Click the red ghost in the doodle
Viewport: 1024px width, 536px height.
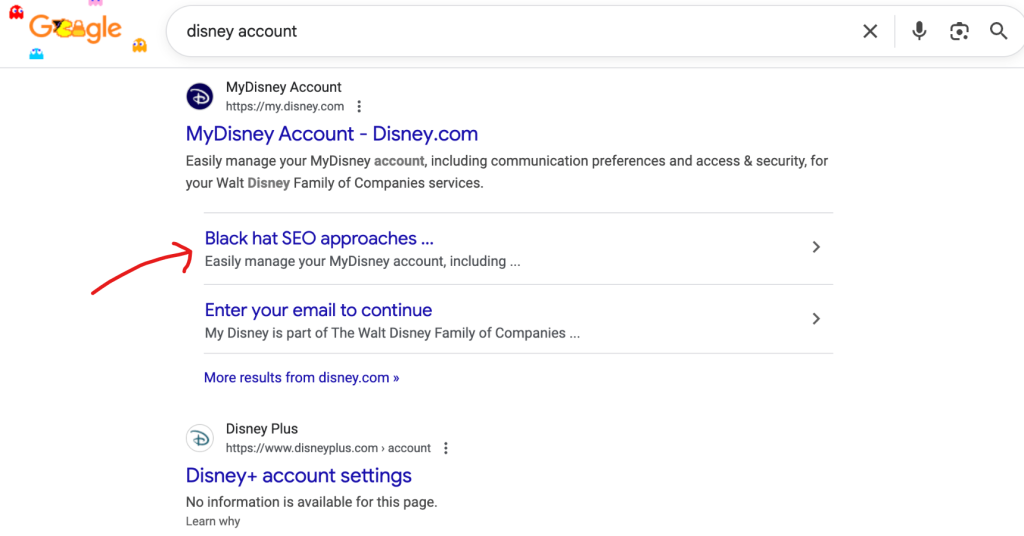(16, 11)
